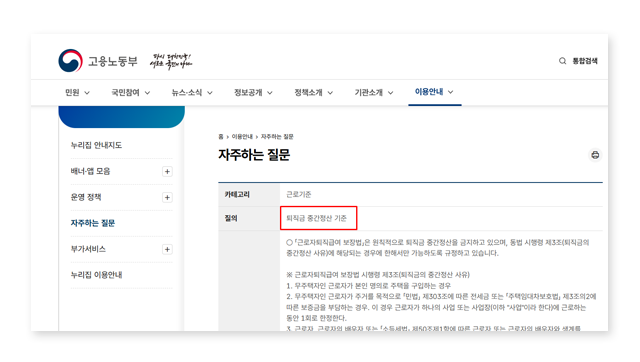Viewport: 640px width, 362px height.
Task: Open 통합검색 search link
Action: coord(584,61)
